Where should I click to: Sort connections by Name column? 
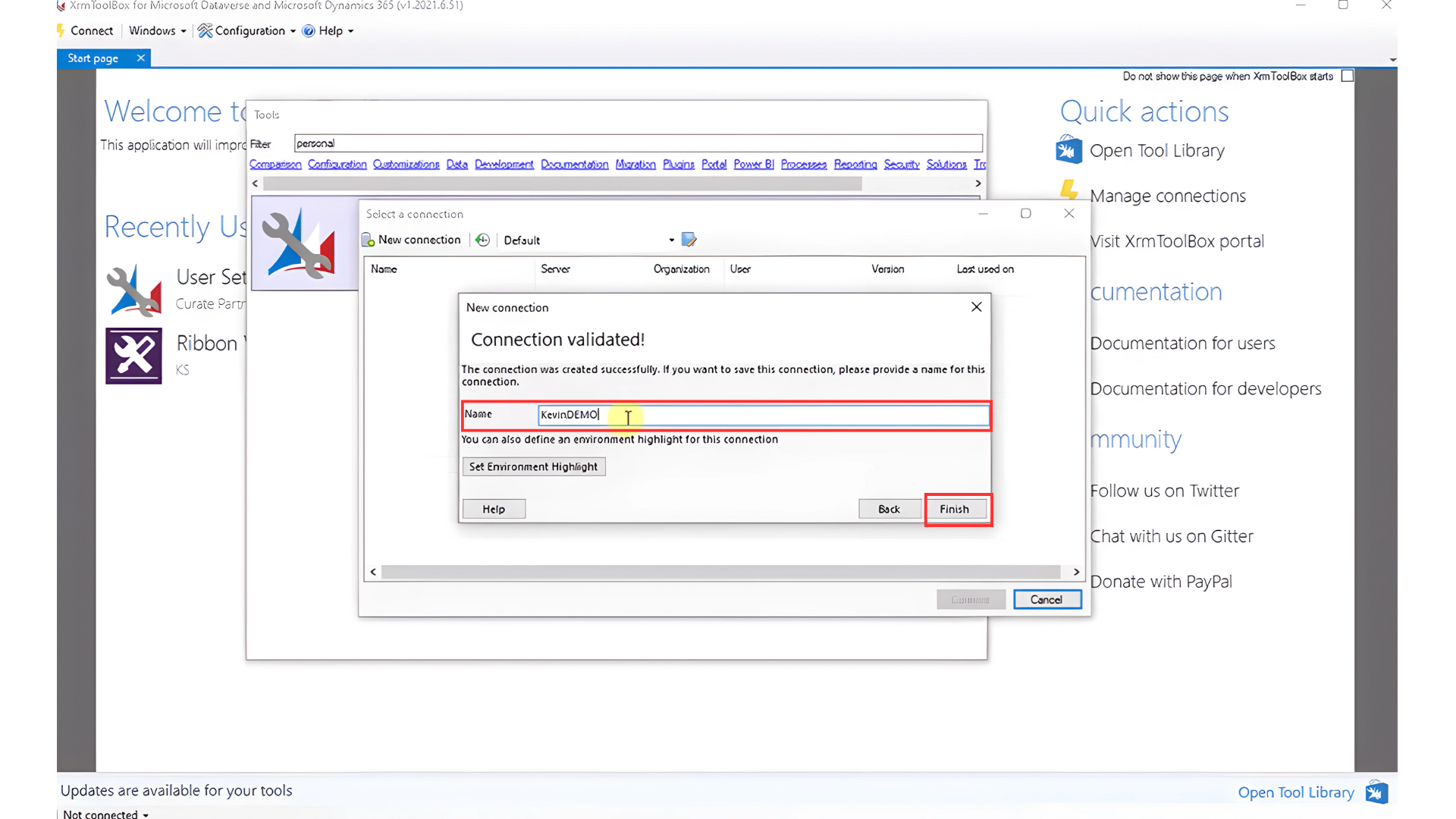[384, 269]
